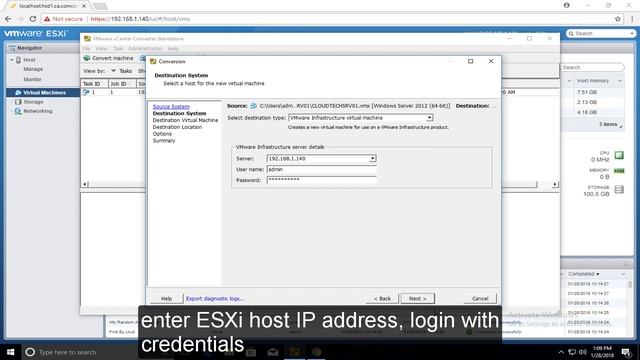Viewport: 640px width, 360px height.
Task: Click the taskbar clock
Action: [x=602, y=352]
